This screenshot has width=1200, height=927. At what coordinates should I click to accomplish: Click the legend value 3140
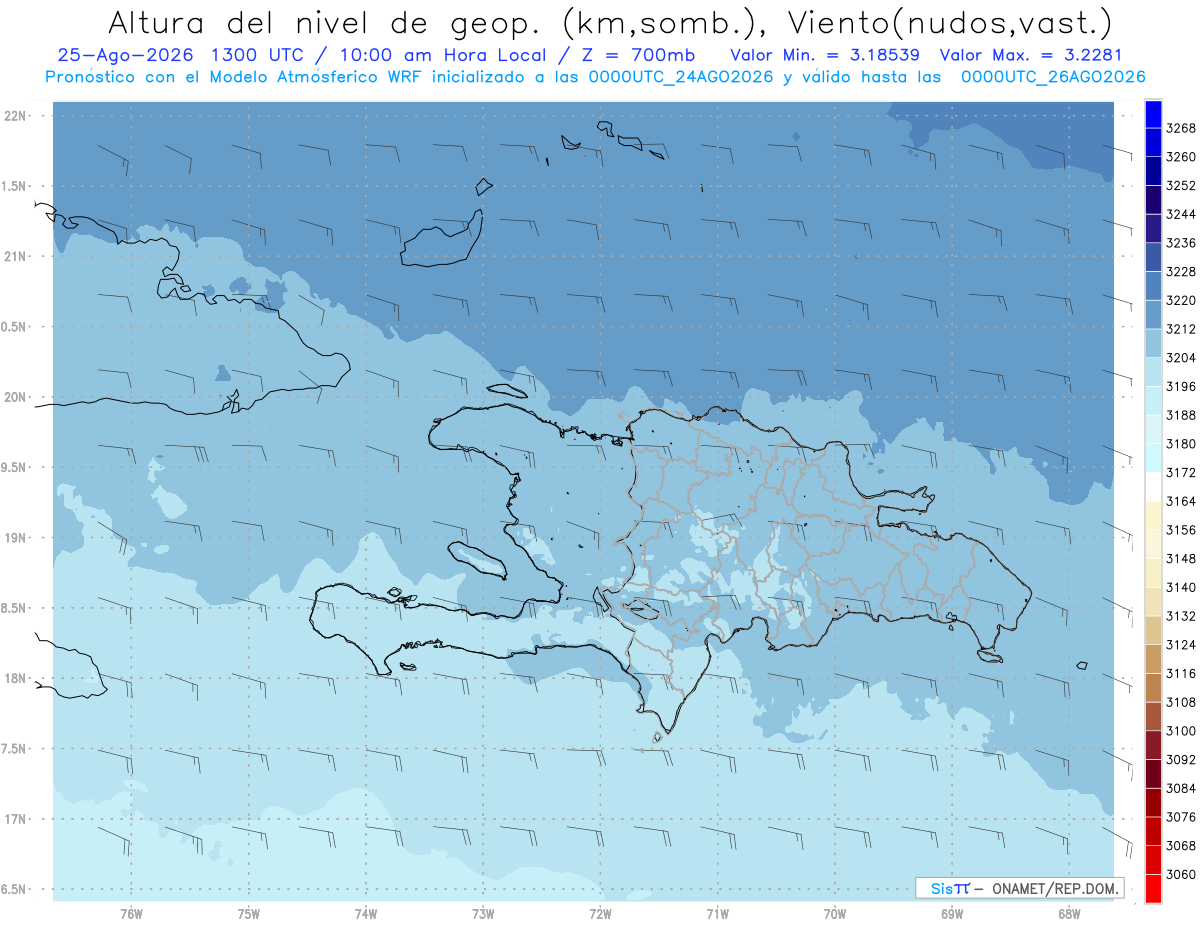1181,587
